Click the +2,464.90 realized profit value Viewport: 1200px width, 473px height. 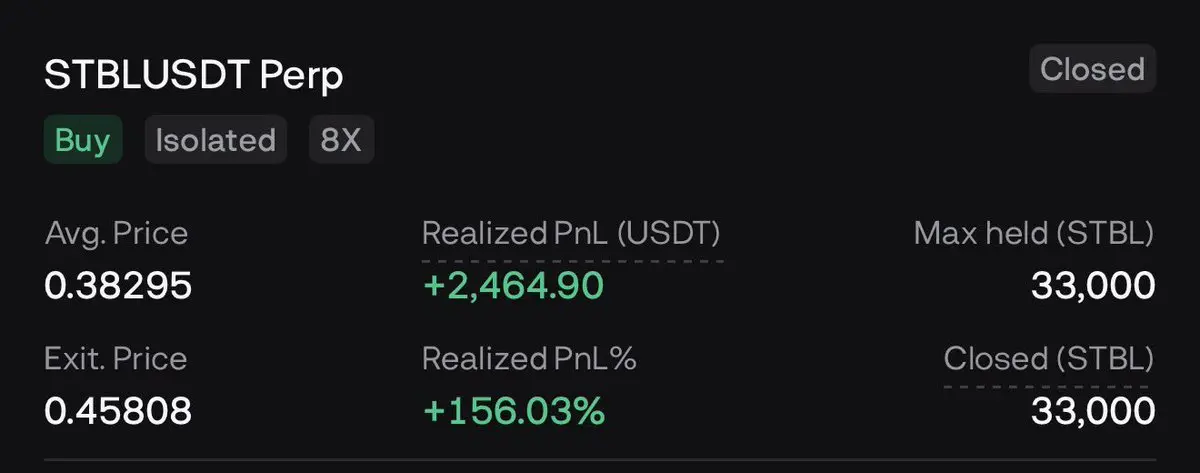click(x=513, y=287)
